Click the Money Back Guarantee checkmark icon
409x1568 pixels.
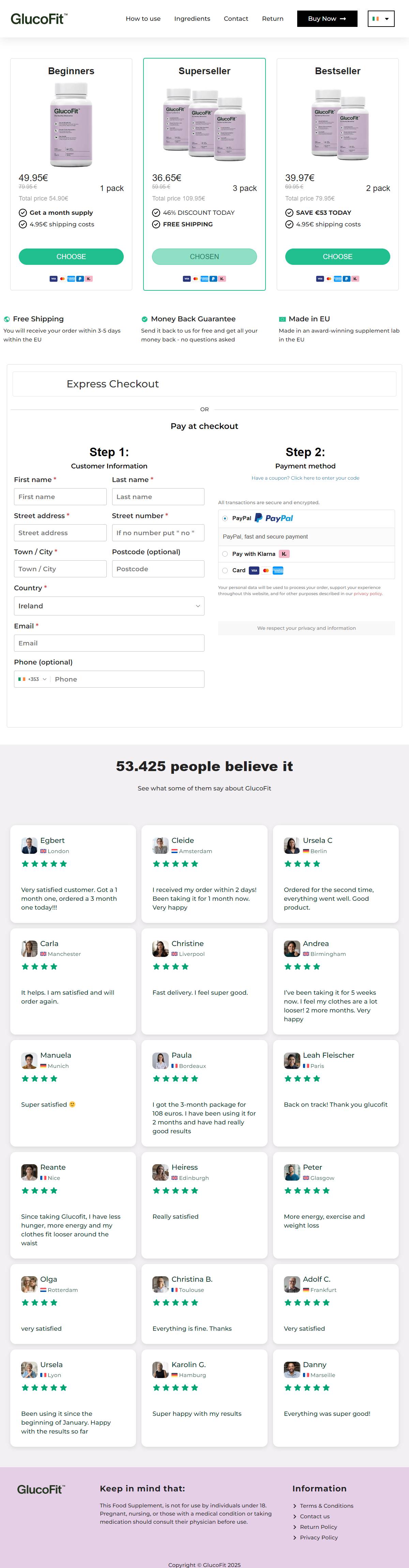pos(145,319)
